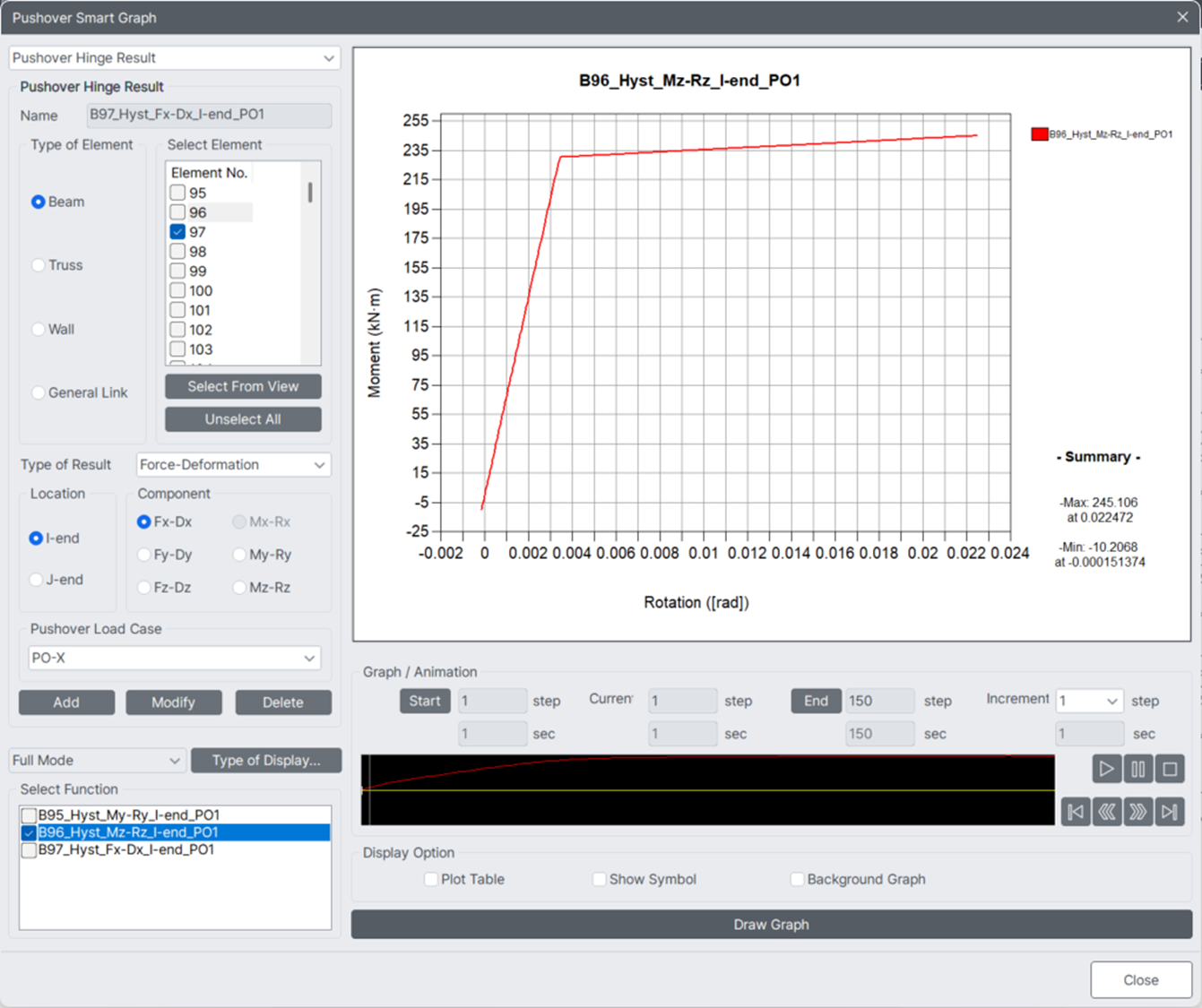Check element number 101
The image size is (1202, 1008).
[x=177, y=310]
